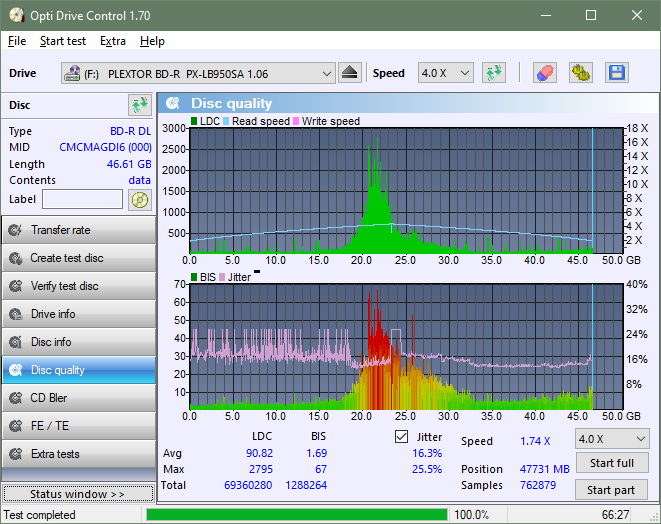
Task: Click the Drive info sidebar icon
Action: coord(16,314)
